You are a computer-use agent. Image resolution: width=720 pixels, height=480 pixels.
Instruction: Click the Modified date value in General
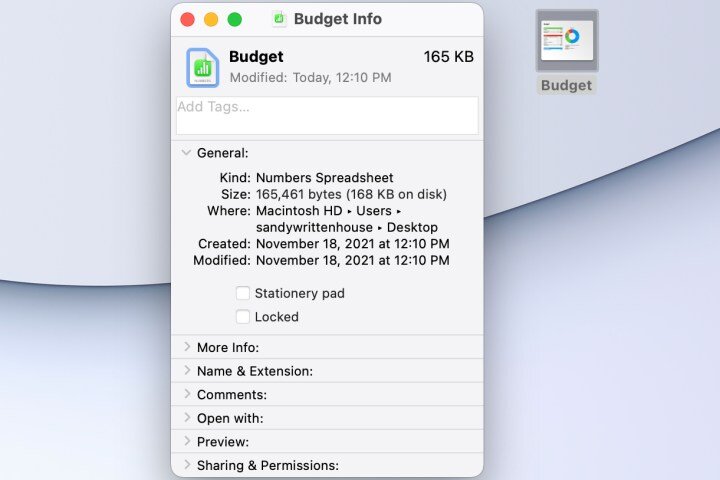point(353,260)
